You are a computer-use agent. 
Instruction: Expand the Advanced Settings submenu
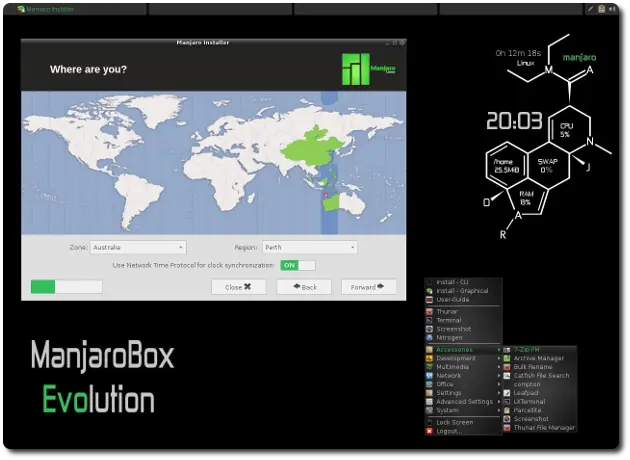point(463,402)
